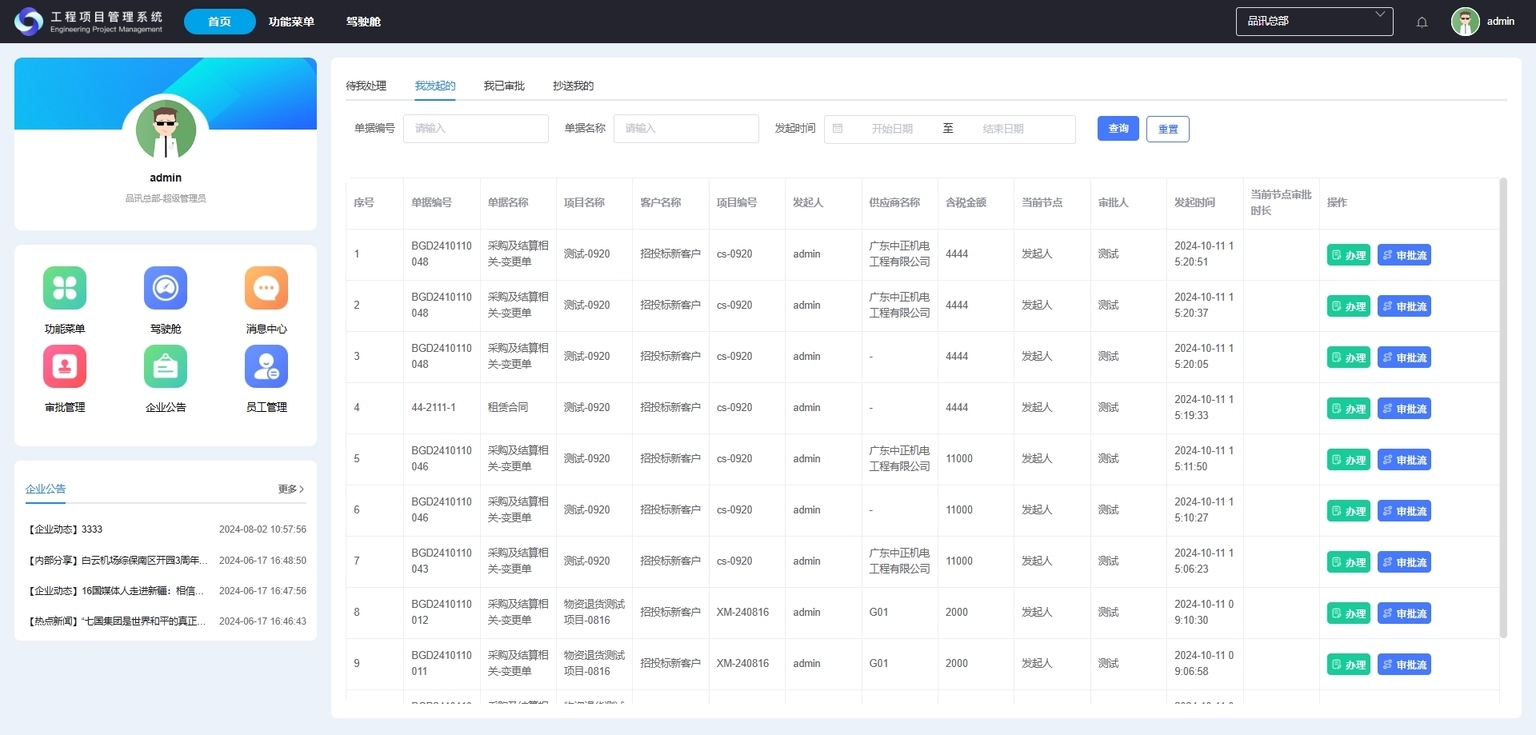Open the 企业公告 briefcase icon
Image resolution: width=1536 pixels, height=735 pixels.
[x=165, y=366]
